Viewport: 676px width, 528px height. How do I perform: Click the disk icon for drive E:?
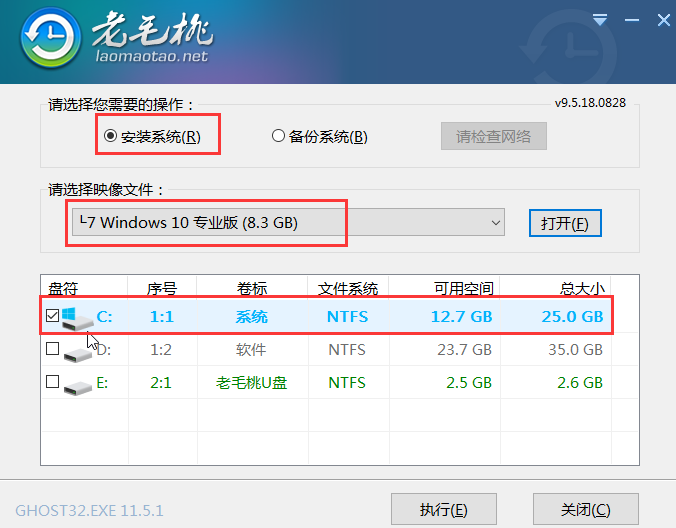78,386
